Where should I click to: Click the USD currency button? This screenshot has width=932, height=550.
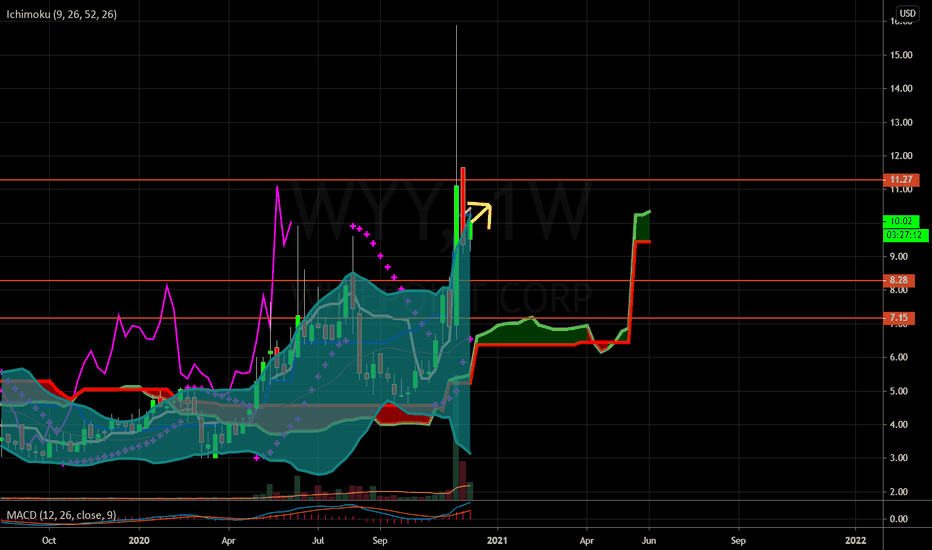point(907,13)
